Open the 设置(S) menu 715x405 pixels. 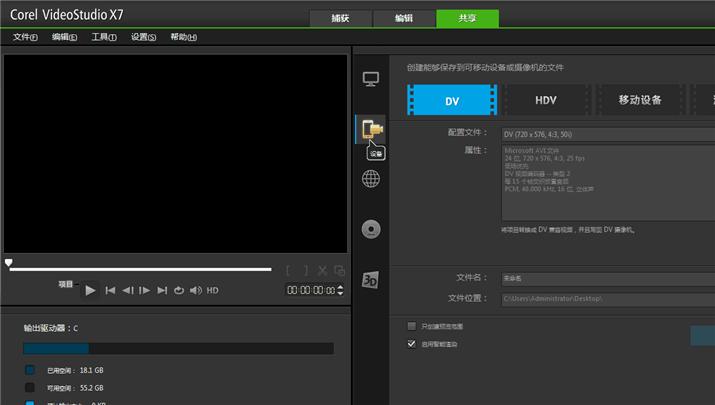[144, 37]
